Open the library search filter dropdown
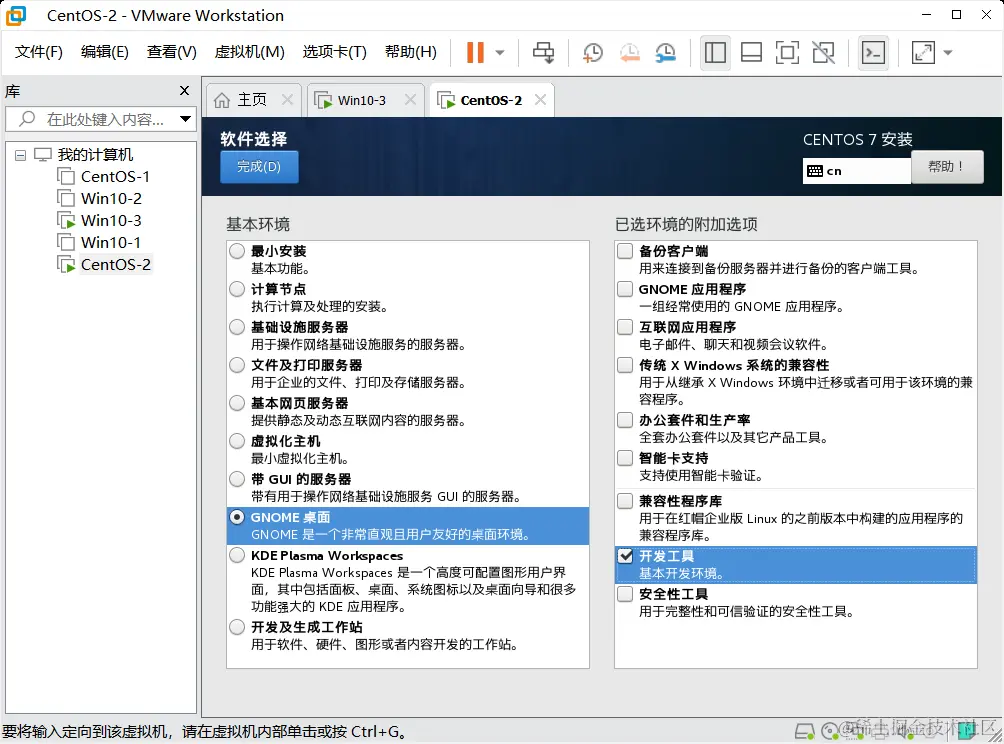 click(185, 118)
